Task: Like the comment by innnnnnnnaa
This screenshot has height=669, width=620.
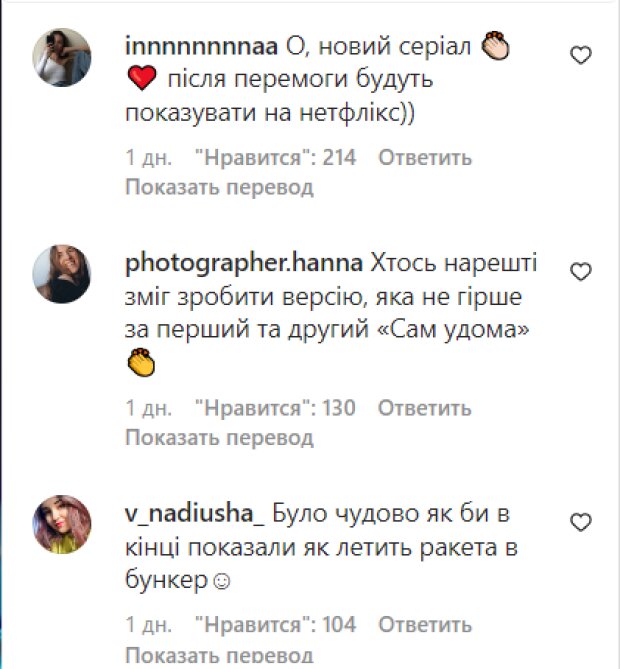Action: click(x=581, y=56)
